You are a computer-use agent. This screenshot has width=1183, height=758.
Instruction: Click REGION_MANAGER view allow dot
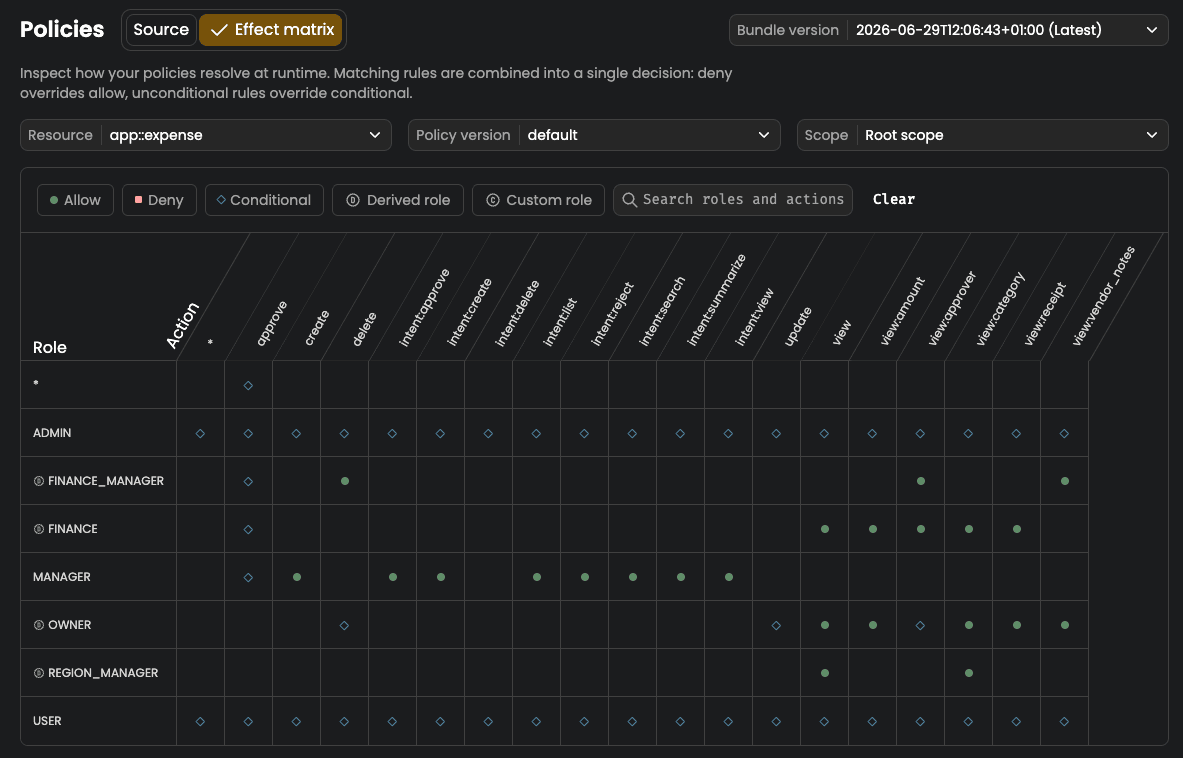coord(825,673)
